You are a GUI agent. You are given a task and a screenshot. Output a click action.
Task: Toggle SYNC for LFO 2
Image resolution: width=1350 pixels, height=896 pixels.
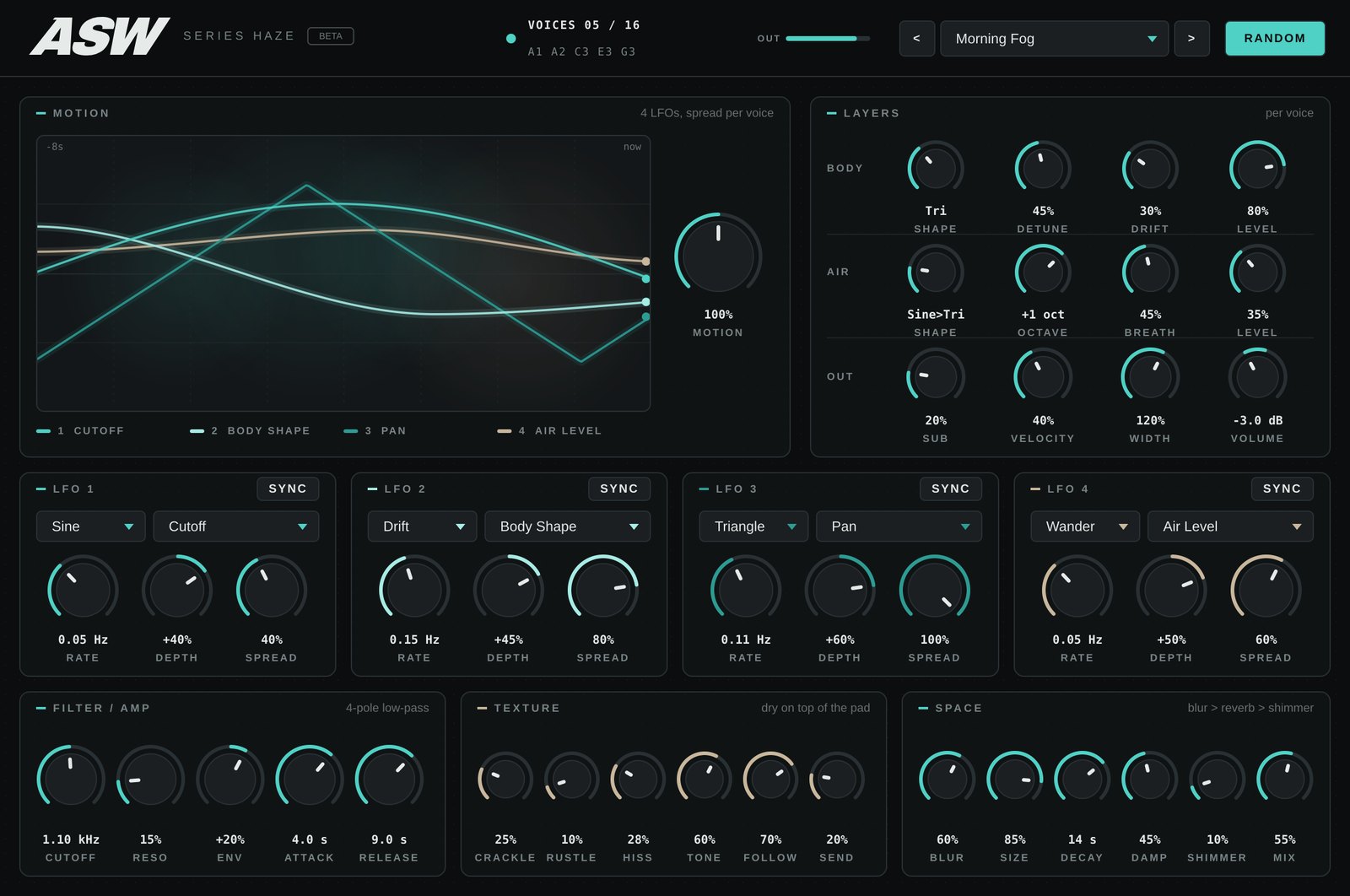click(x=619, y=488)
